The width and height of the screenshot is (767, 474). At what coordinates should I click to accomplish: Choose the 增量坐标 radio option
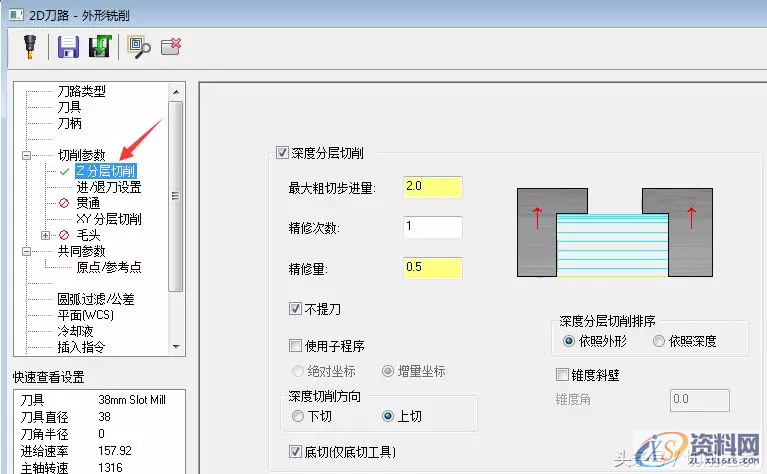[x=388, y=371]
